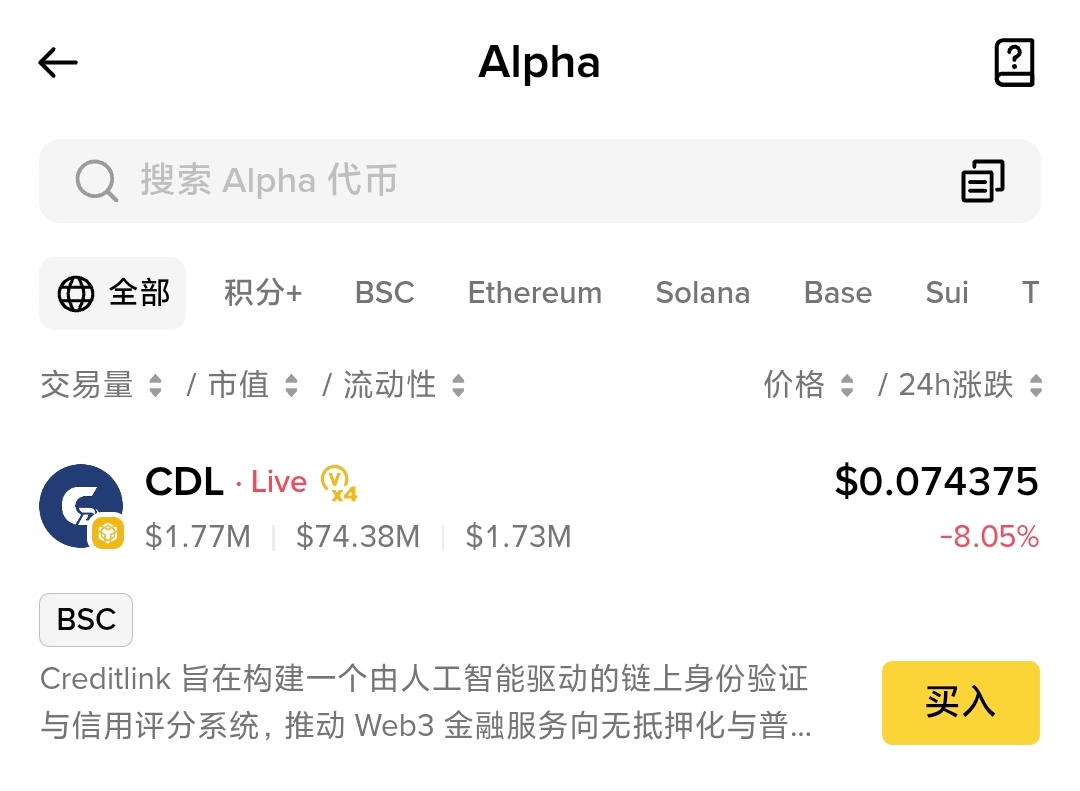The width and height of the screenshot is (1080, 791).
Task: Tap the BSC chain tag
Action: [86, 620]
